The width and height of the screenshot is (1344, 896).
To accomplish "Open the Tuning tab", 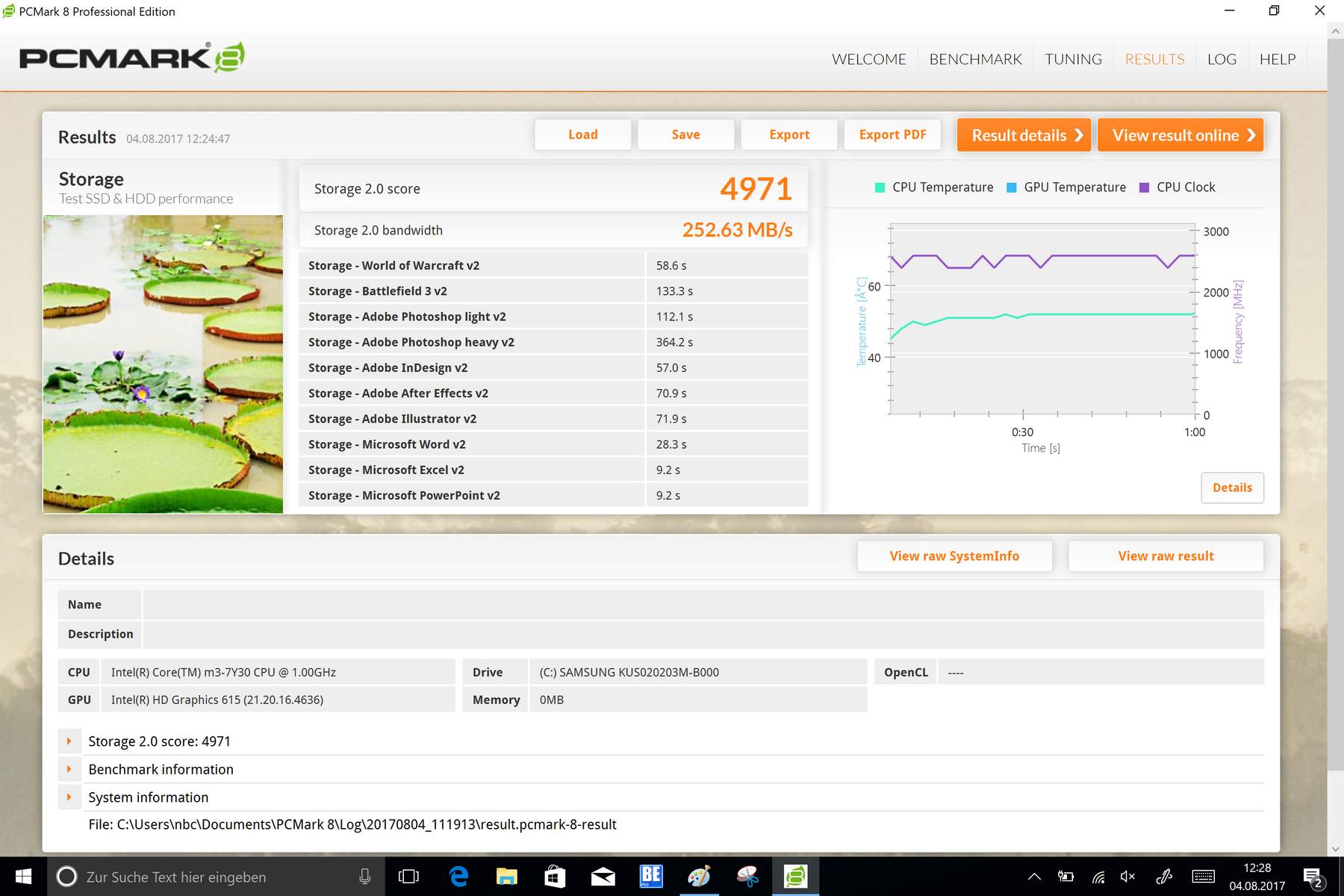I will [1073, 59].
